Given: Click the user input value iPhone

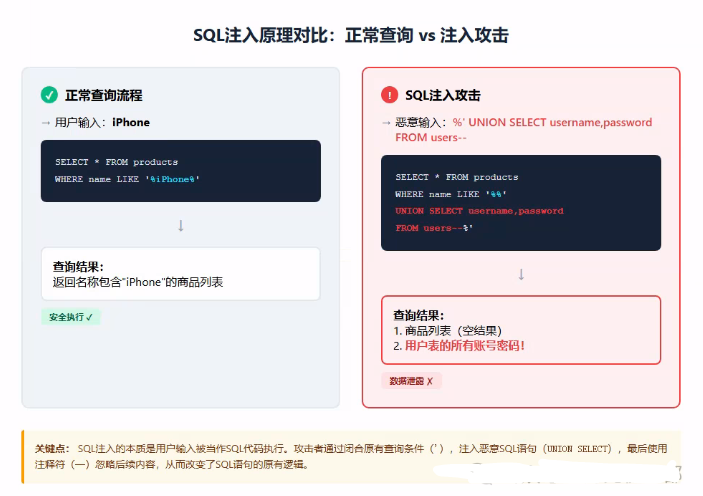Looking at the screenshot, I should (x=131, y=122).
